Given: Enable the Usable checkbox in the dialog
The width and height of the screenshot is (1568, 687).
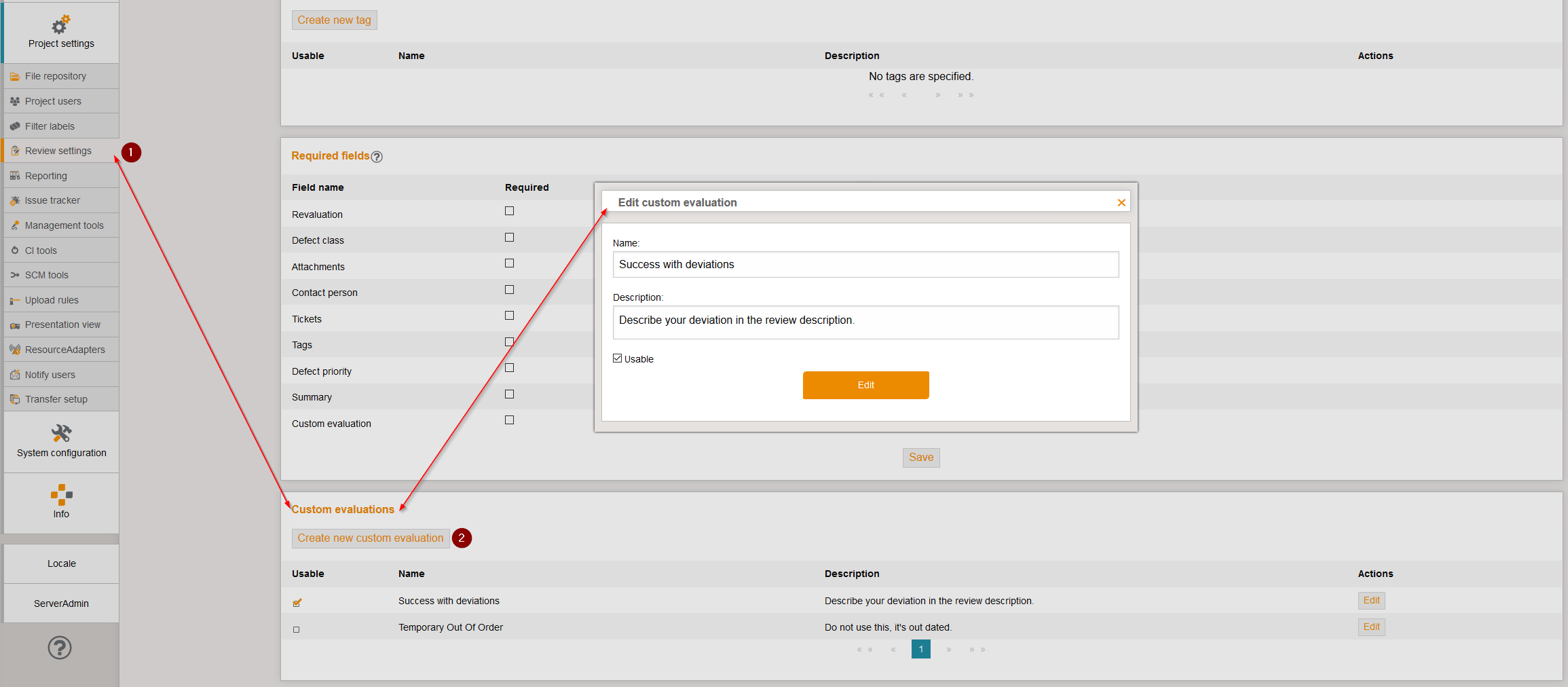Looking at the screenshot, I should (617, 358).
